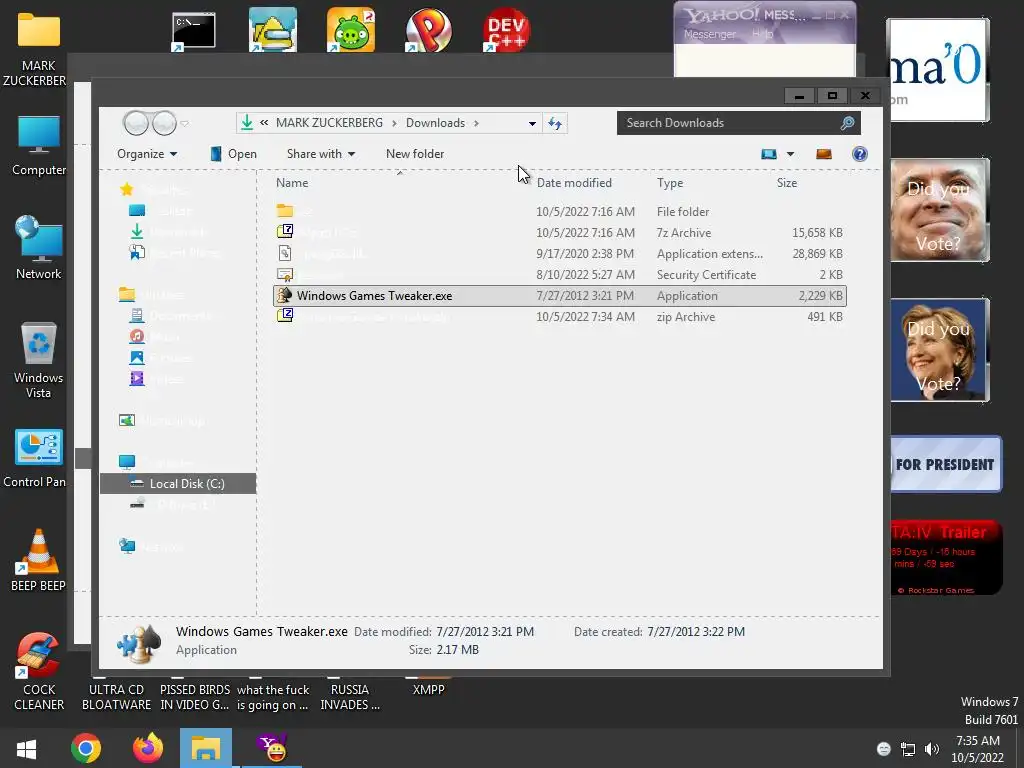The width and height of the screenshot is (1024, 768).
Task: Open the Network desktop icon
Action: pyautogui.click(x=39, y=248)
